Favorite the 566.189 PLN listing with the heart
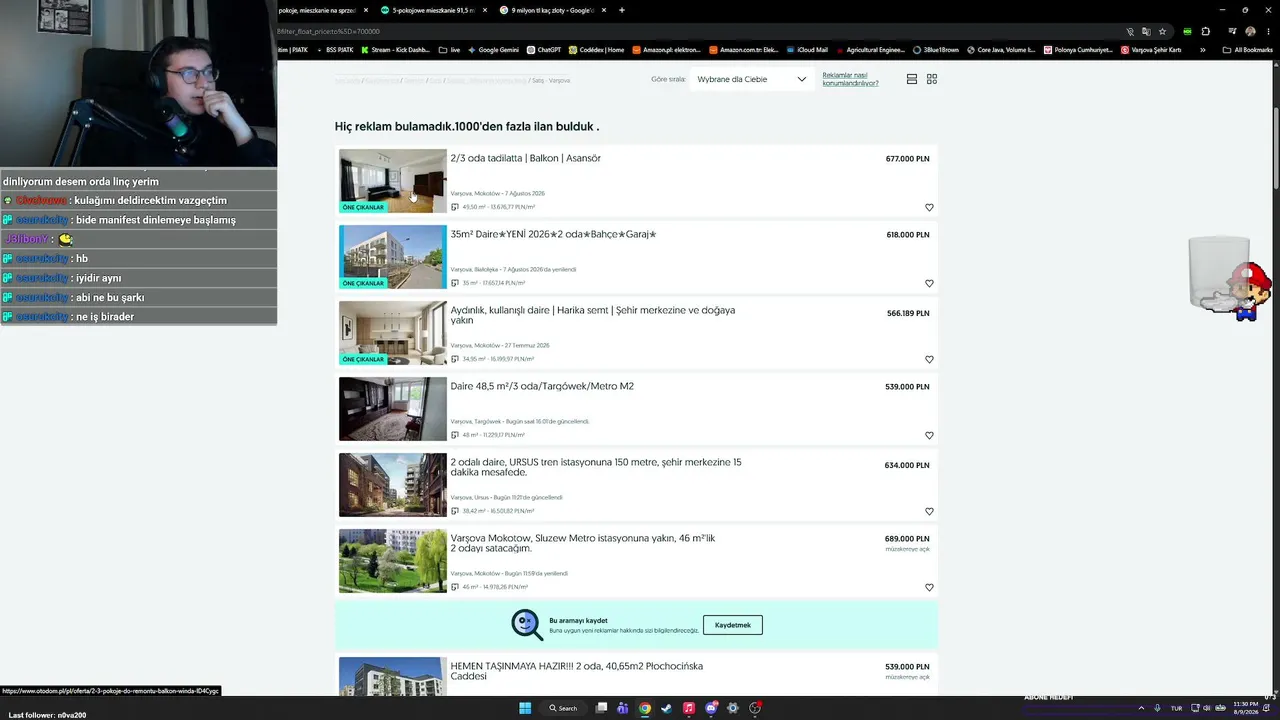 pyautogui.click(x=929, y=360)
